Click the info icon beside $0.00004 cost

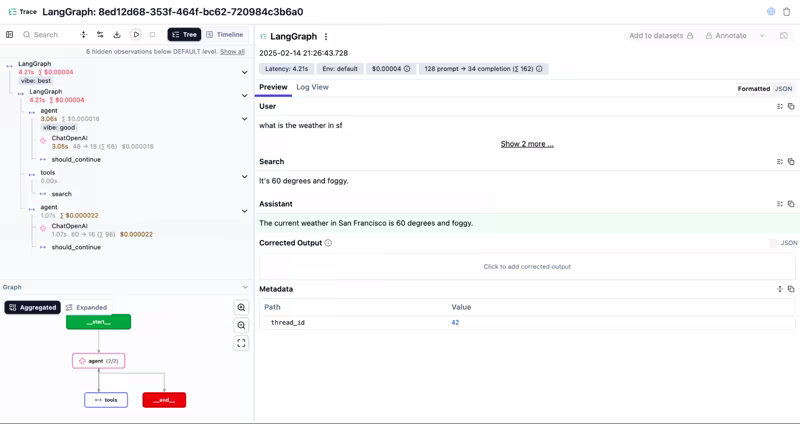click(407, 69)
